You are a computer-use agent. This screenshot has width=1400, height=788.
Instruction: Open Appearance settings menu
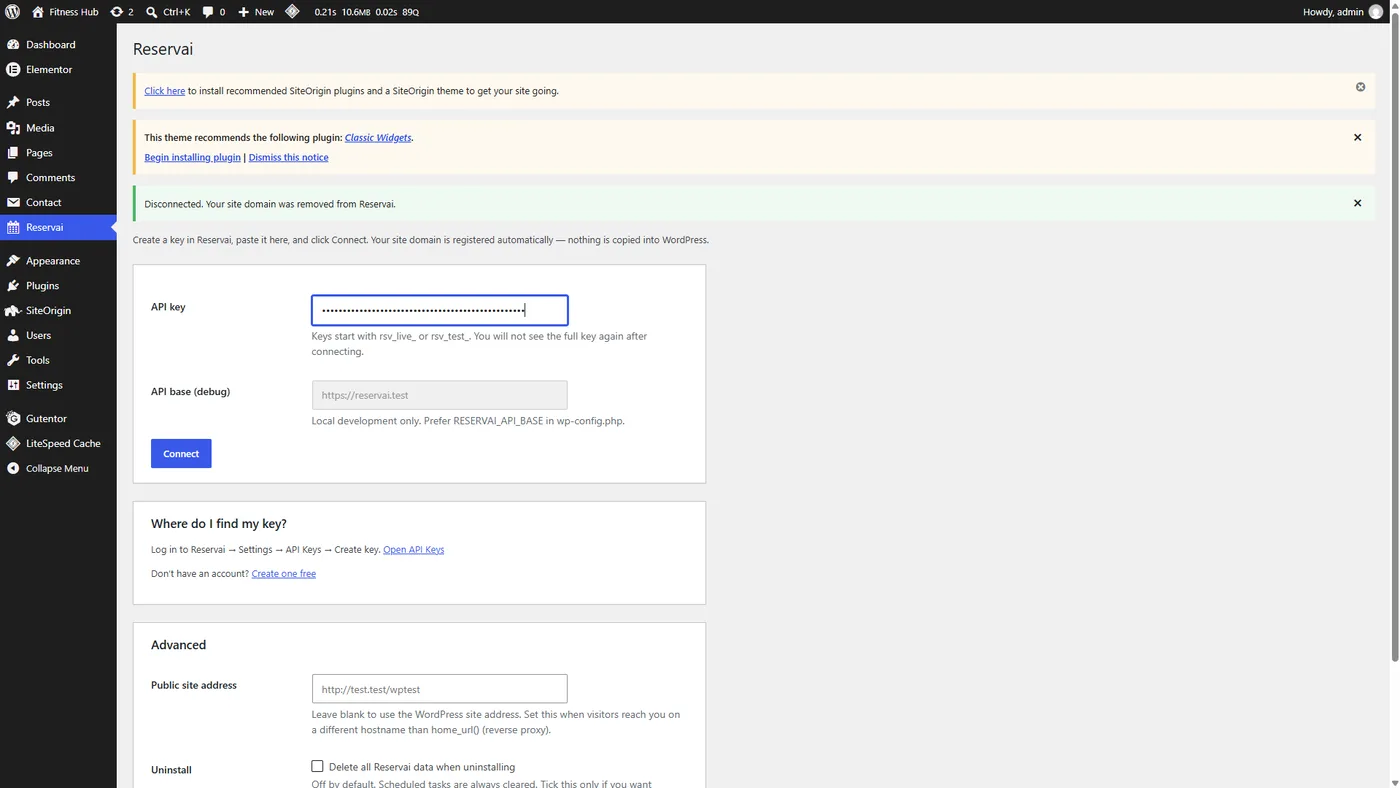58,261
